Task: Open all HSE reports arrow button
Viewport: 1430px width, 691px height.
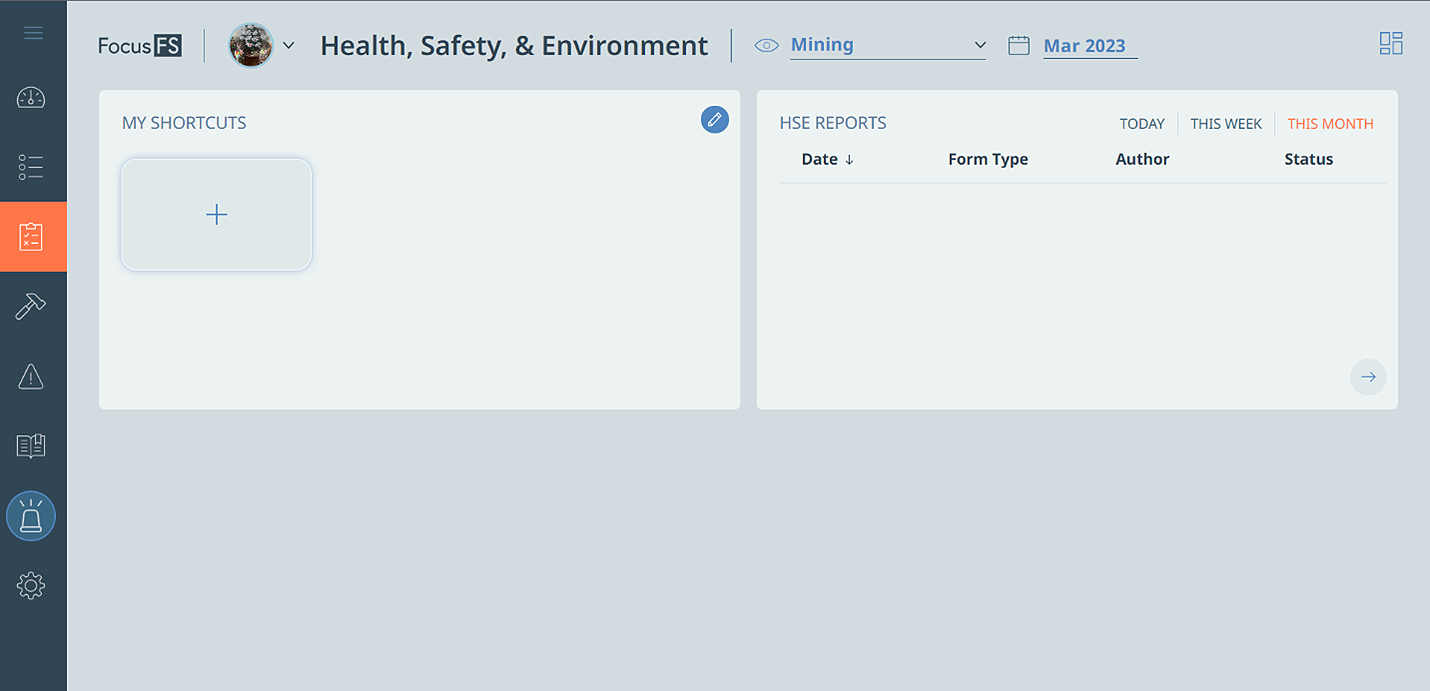Action: click(1369, 377)
